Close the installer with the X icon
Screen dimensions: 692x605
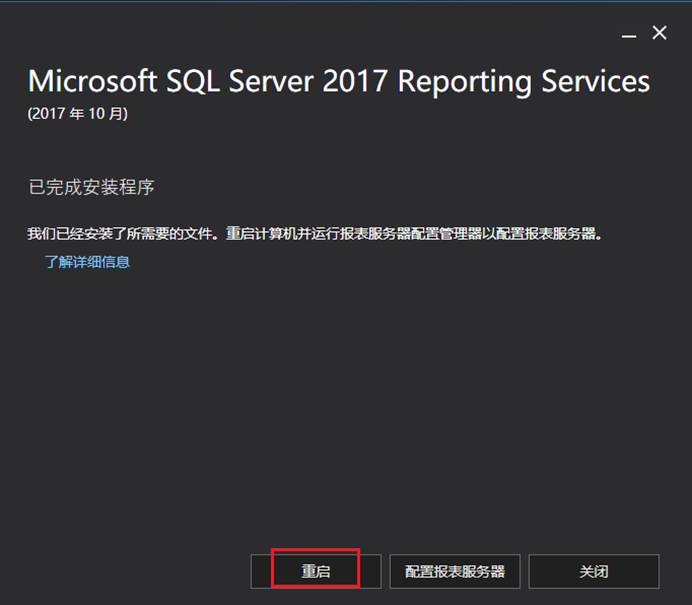659,33
